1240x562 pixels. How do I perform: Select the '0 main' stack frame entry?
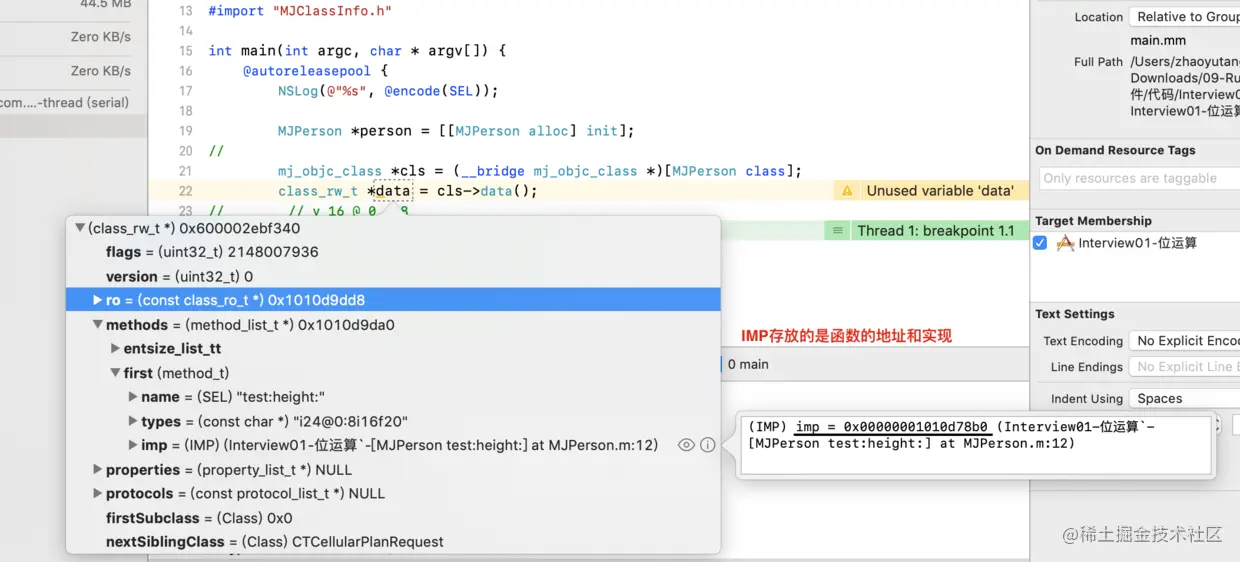point(748,365)
